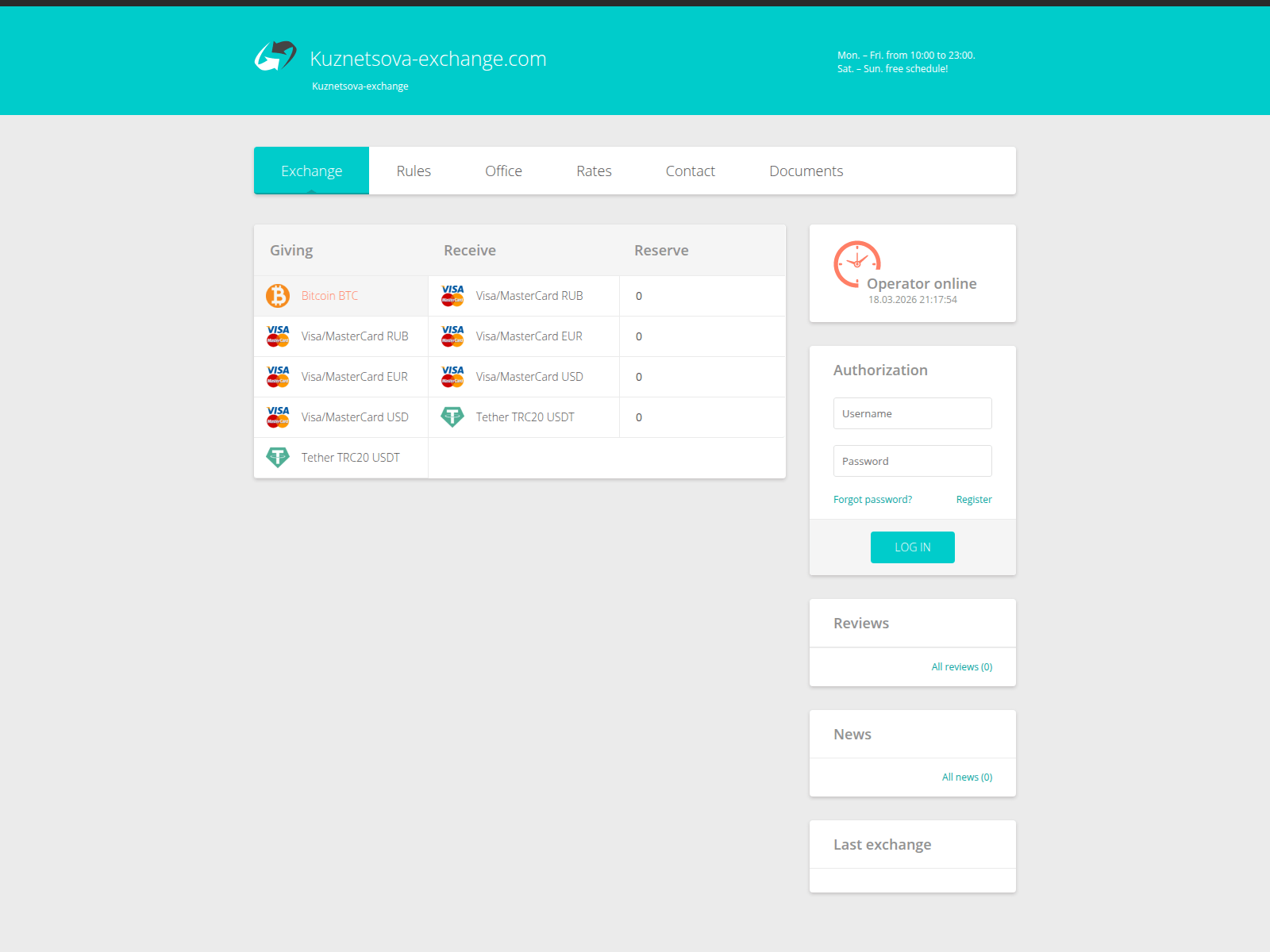This screenshot has width=1270, height=952.
Task: Click Tether icon in Receive column
Action: click(452, 417)
